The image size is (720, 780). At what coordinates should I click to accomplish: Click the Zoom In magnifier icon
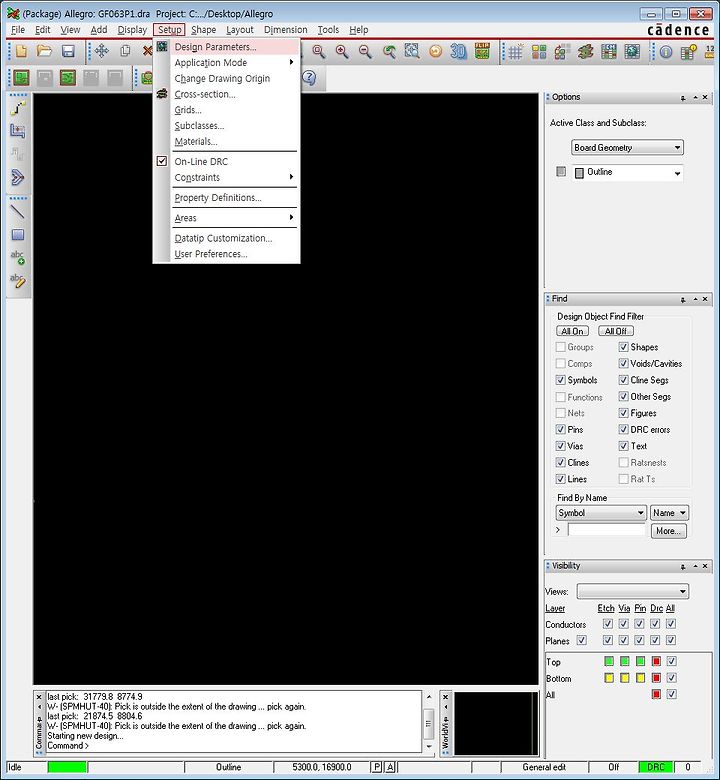pyautogui.click(x=342, y=51)
